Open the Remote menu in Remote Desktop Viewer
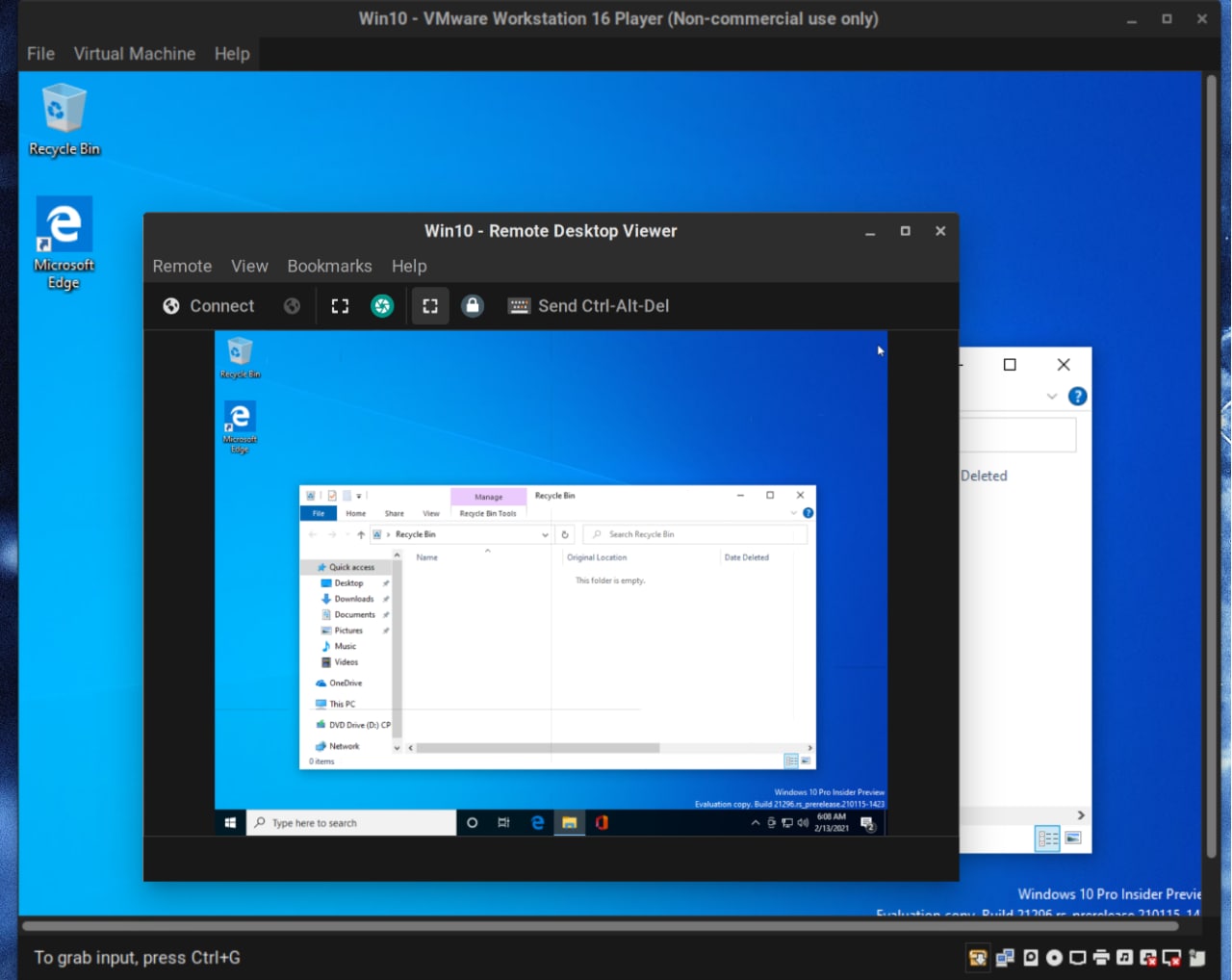The image size is (1232, 980). tap(182, 266)
